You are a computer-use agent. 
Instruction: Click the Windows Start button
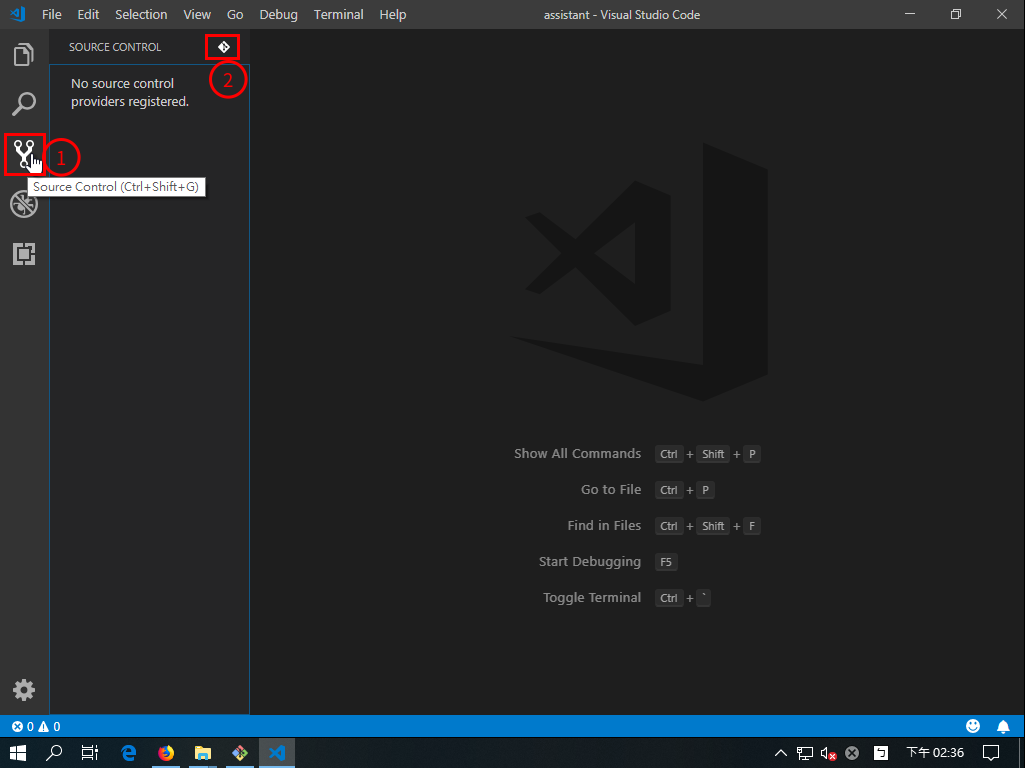pyautogui.click(x=18, y=753)
